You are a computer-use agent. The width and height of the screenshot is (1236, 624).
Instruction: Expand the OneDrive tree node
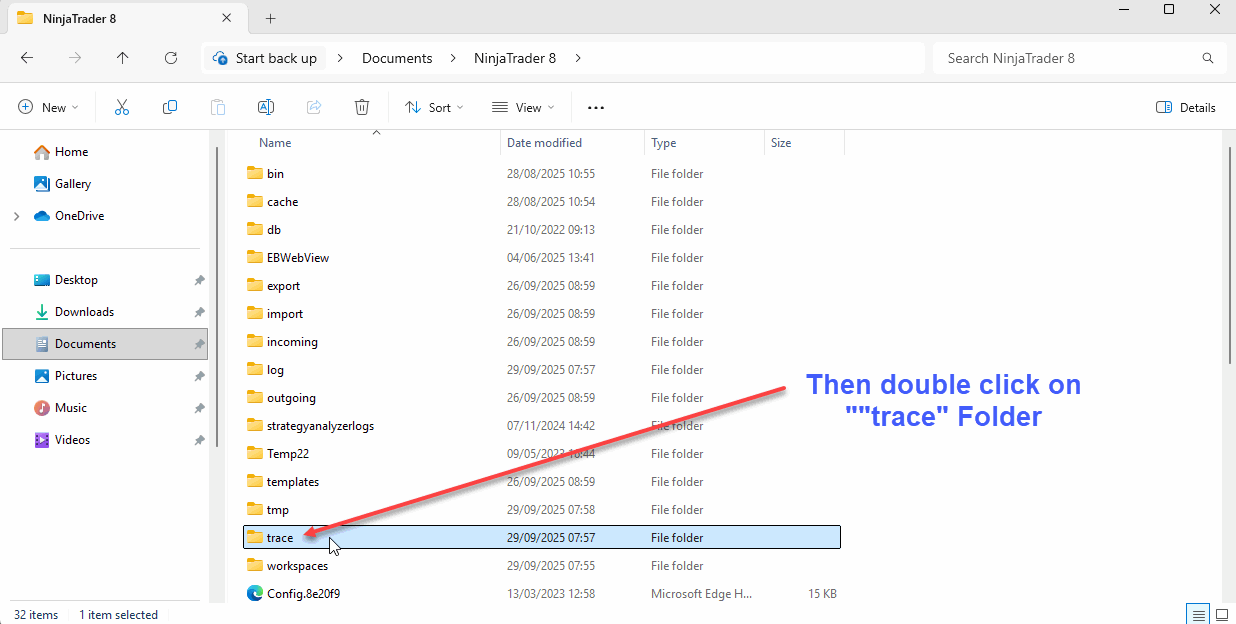point(16,216)
